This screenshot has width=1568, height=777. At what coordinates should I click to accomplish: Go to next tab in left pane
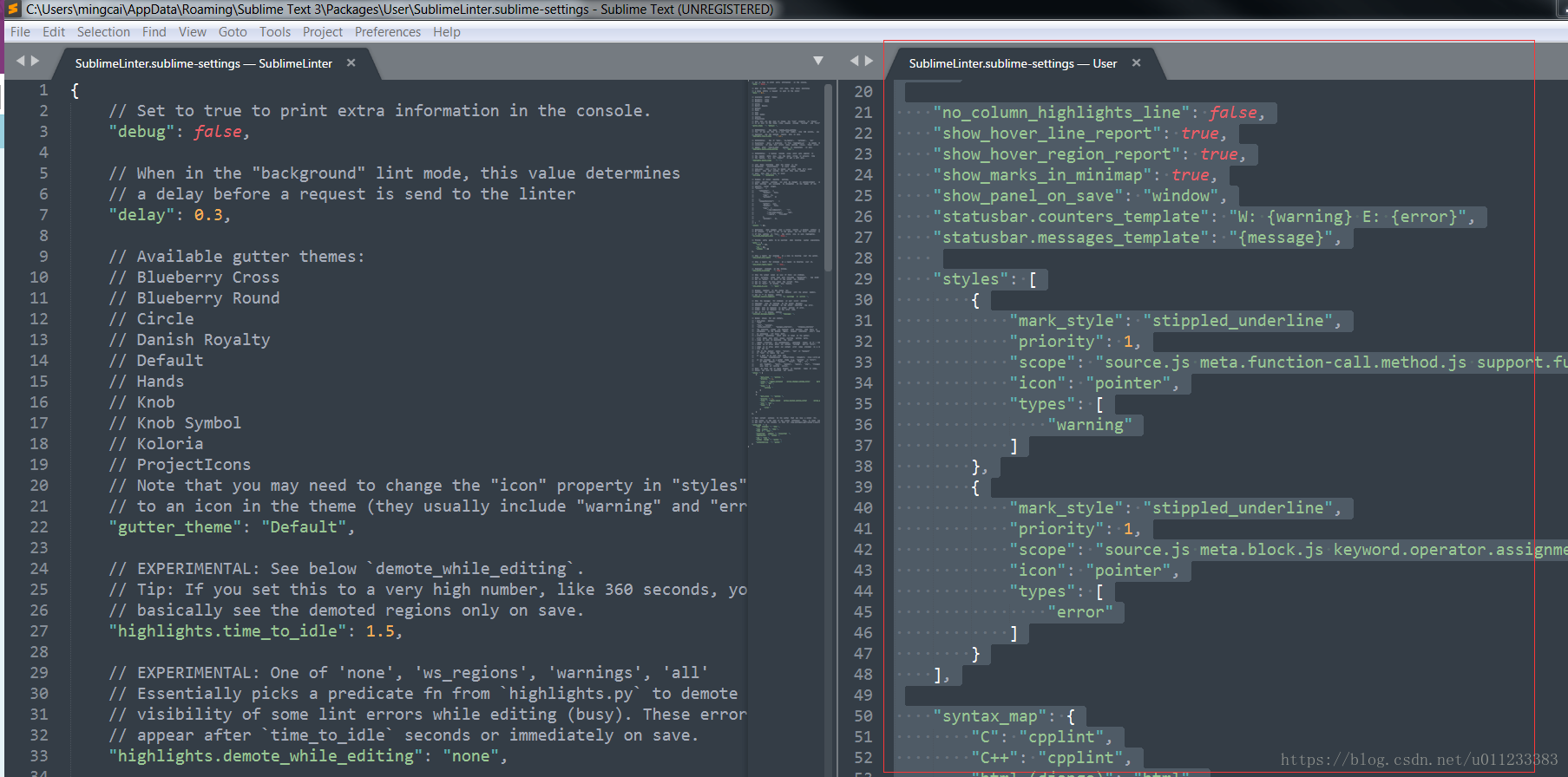click(x=35, y=61)
